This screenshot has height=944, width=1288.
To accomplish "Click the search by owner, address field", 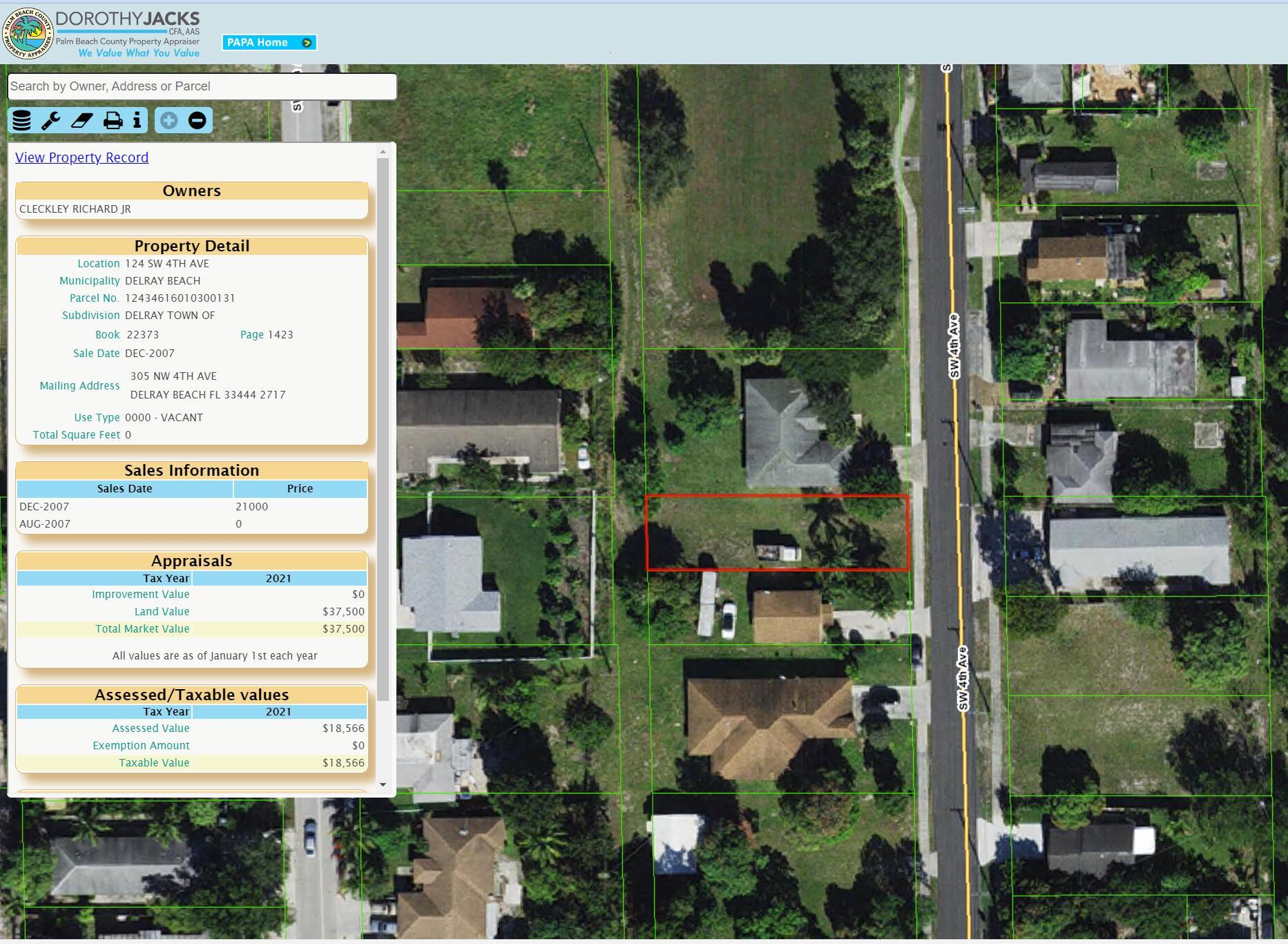I will [202, 86].
